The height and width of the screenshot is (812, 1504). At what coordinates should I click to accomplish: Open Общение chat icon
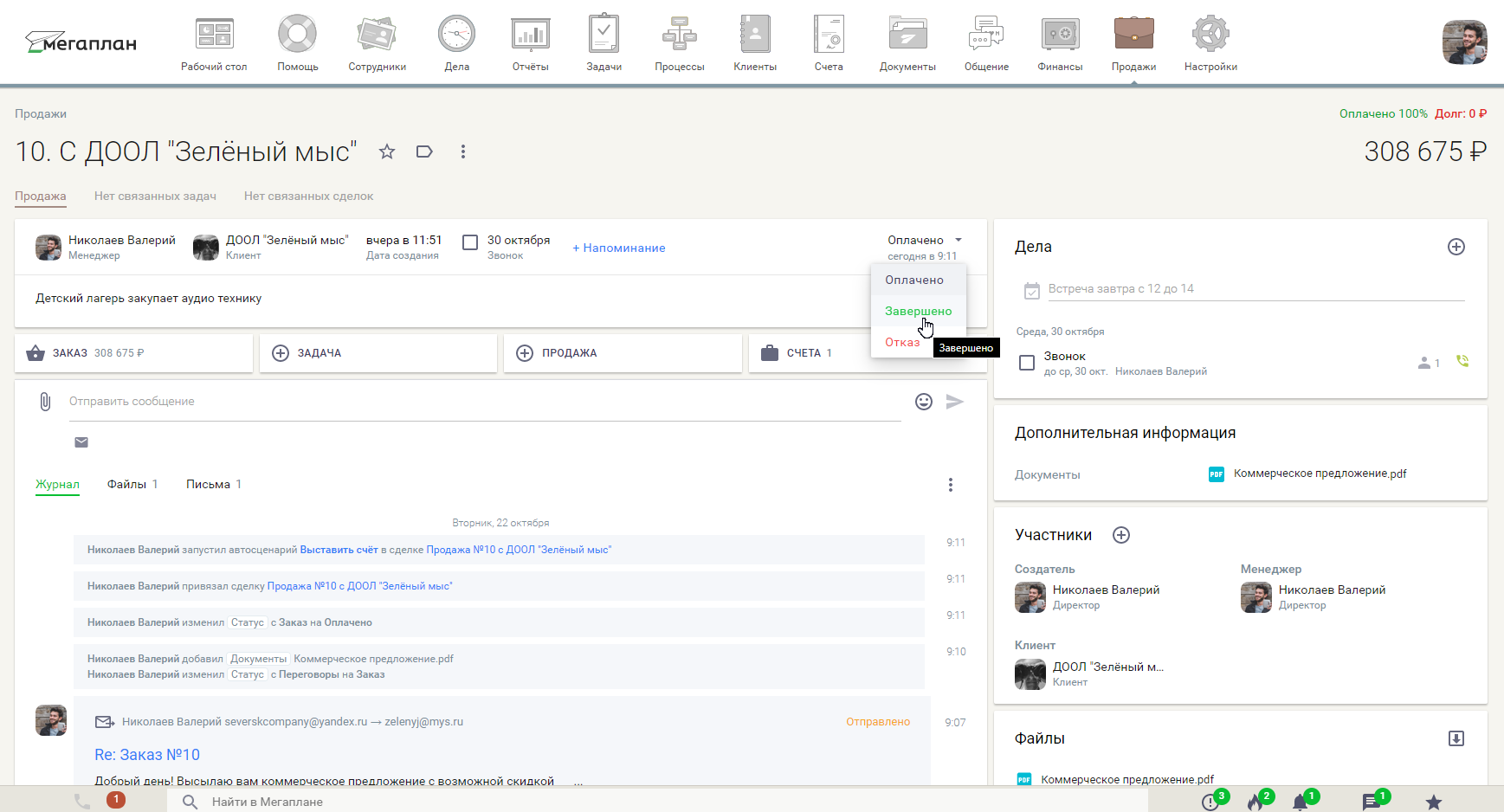(x=986, y=35)
